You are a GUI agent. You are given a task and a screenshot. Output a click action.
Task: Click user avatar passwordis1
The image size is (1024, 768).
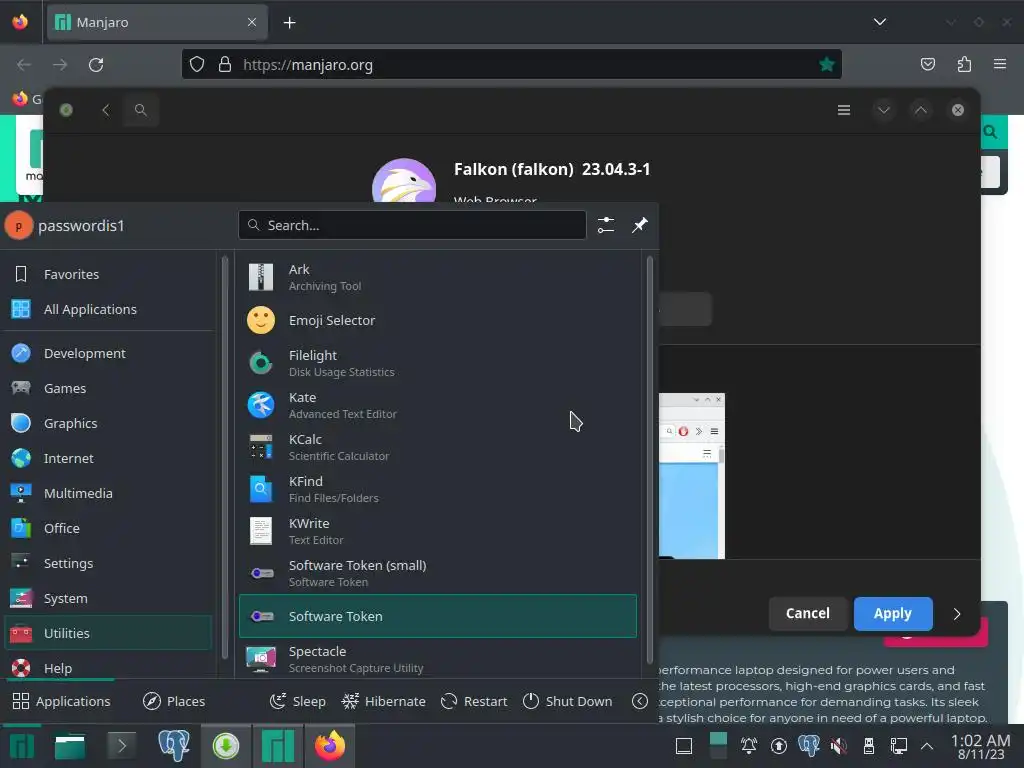click(19, 226)
